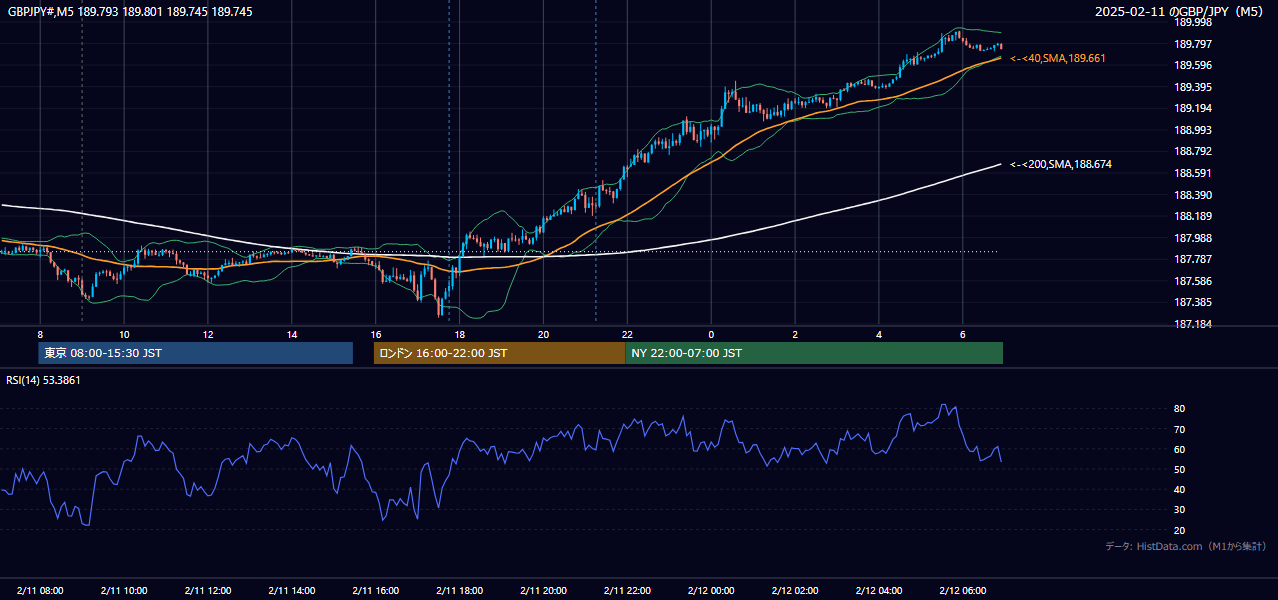Image resolution: width=1278 pixels, height=600 pixels.
Task: Click the 2/11 16:00 date label
Action: pos(376,590)
